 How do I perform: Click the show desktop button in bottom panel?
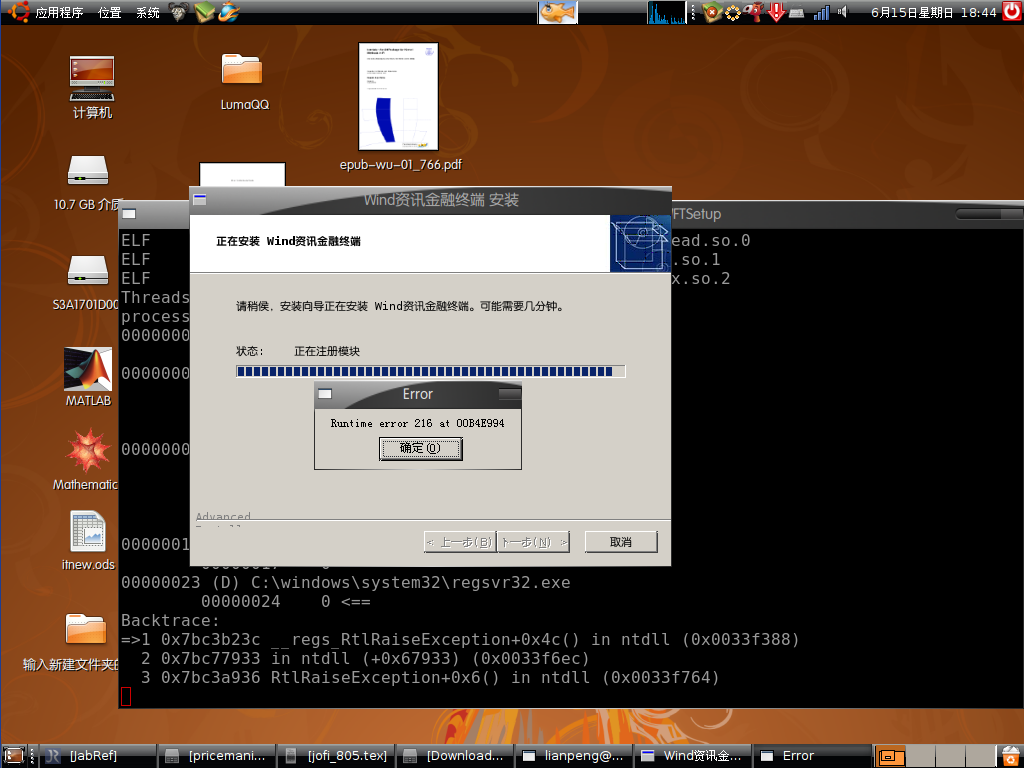coord(14,756)
